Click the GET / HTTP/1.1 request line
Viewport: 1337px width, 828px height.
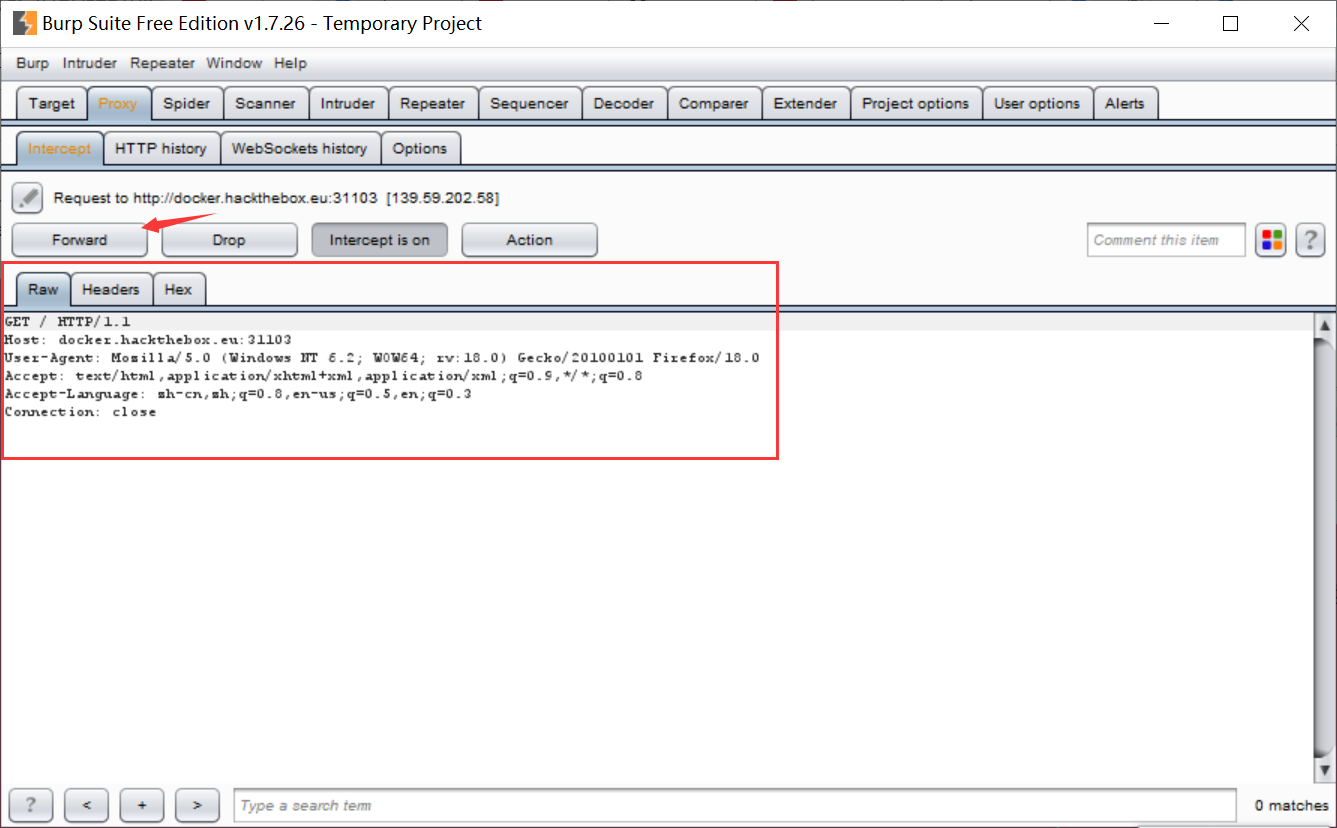pyautogui.click(x=68, y=322)
